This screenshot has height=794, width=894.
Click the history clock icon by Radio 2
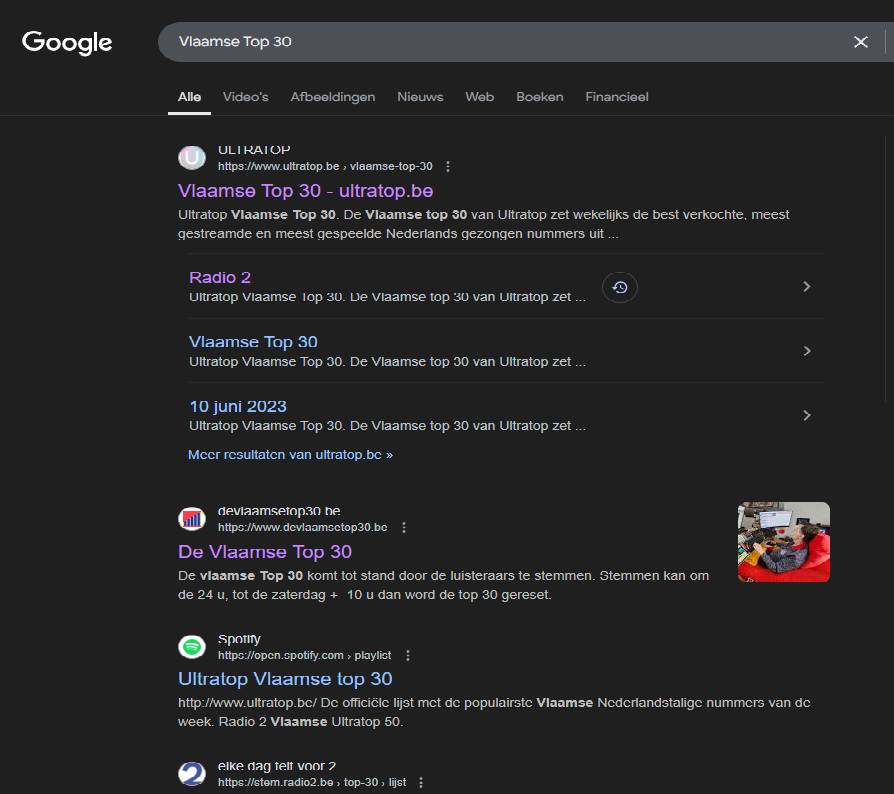(x=620, y=287)
